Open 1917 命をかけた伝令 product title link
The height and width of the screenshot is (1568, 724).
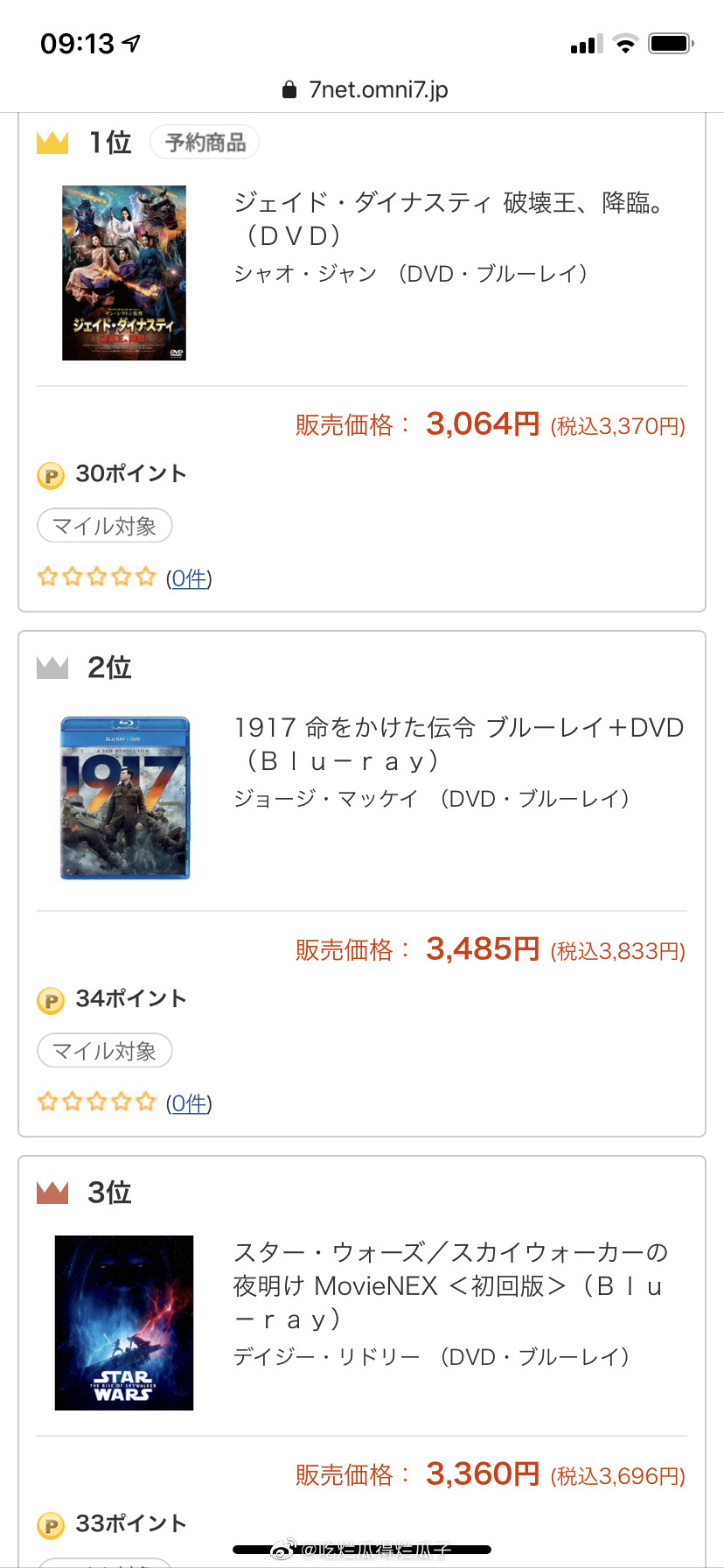click(x=458, y=744)
